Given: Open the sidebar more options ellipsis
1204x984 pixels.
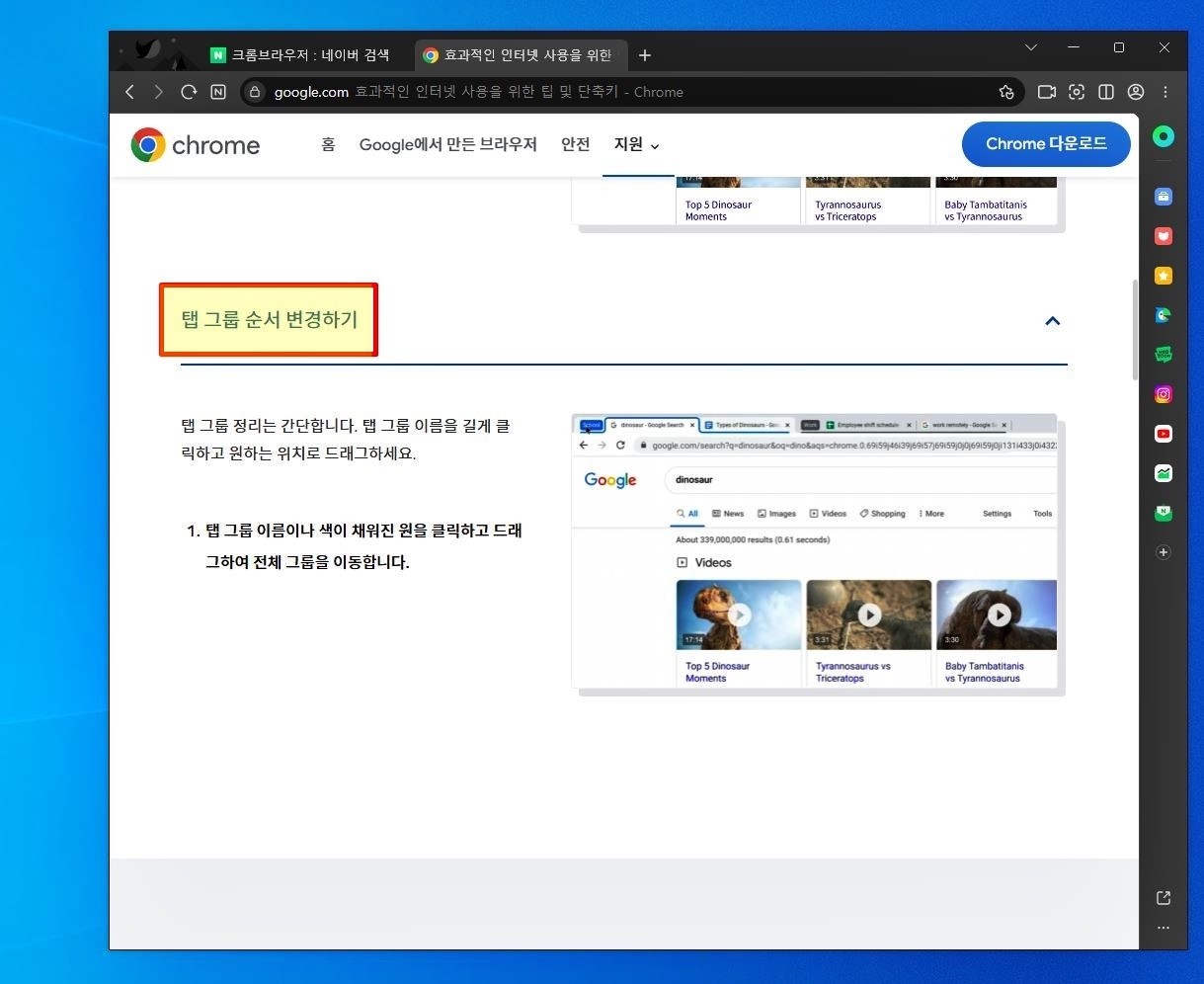Looking at the screenshot, I should (x=1164, y=929).
